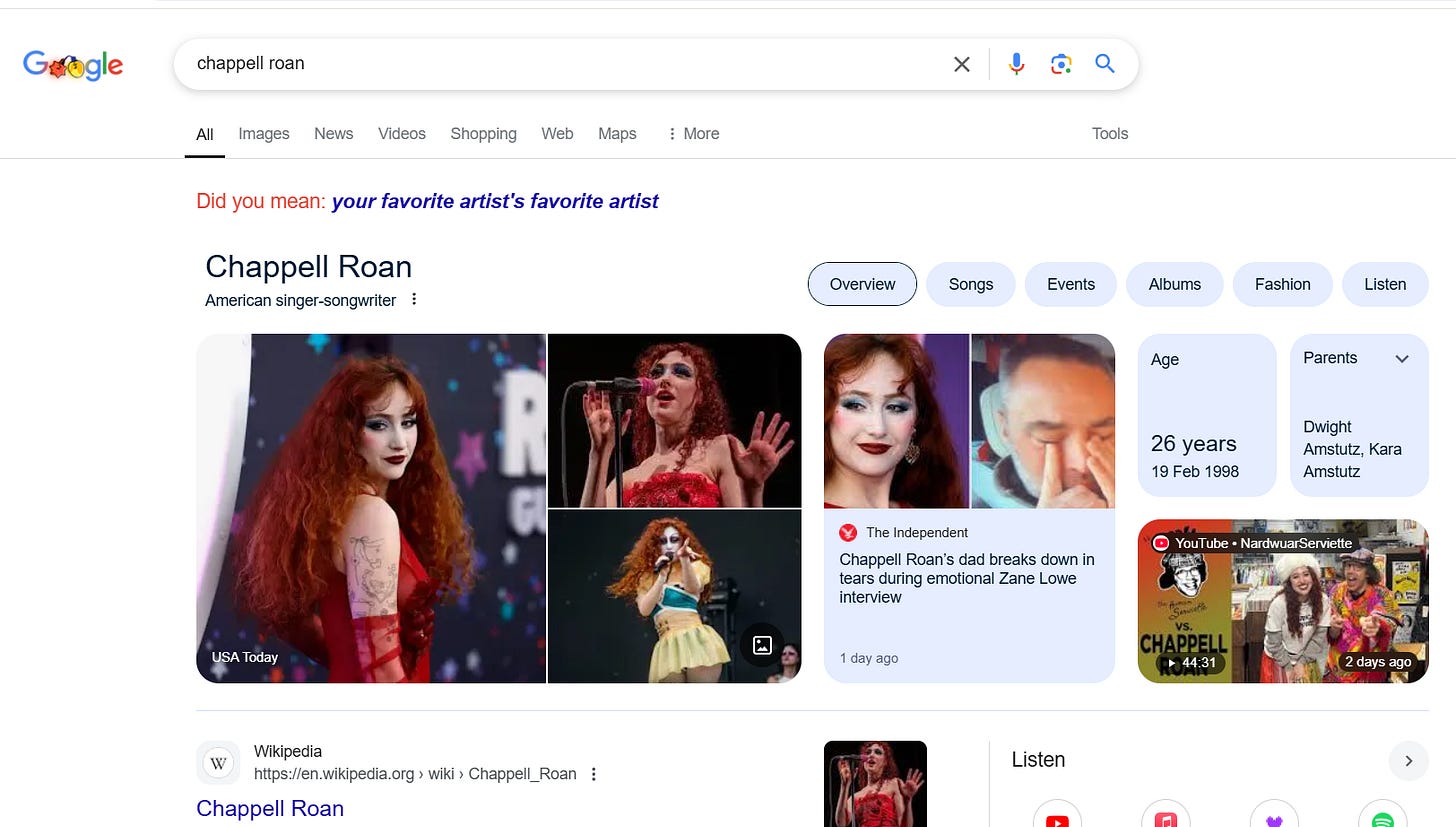Open the purple music service icon

pyautogui.click(x=1274, y=814)
